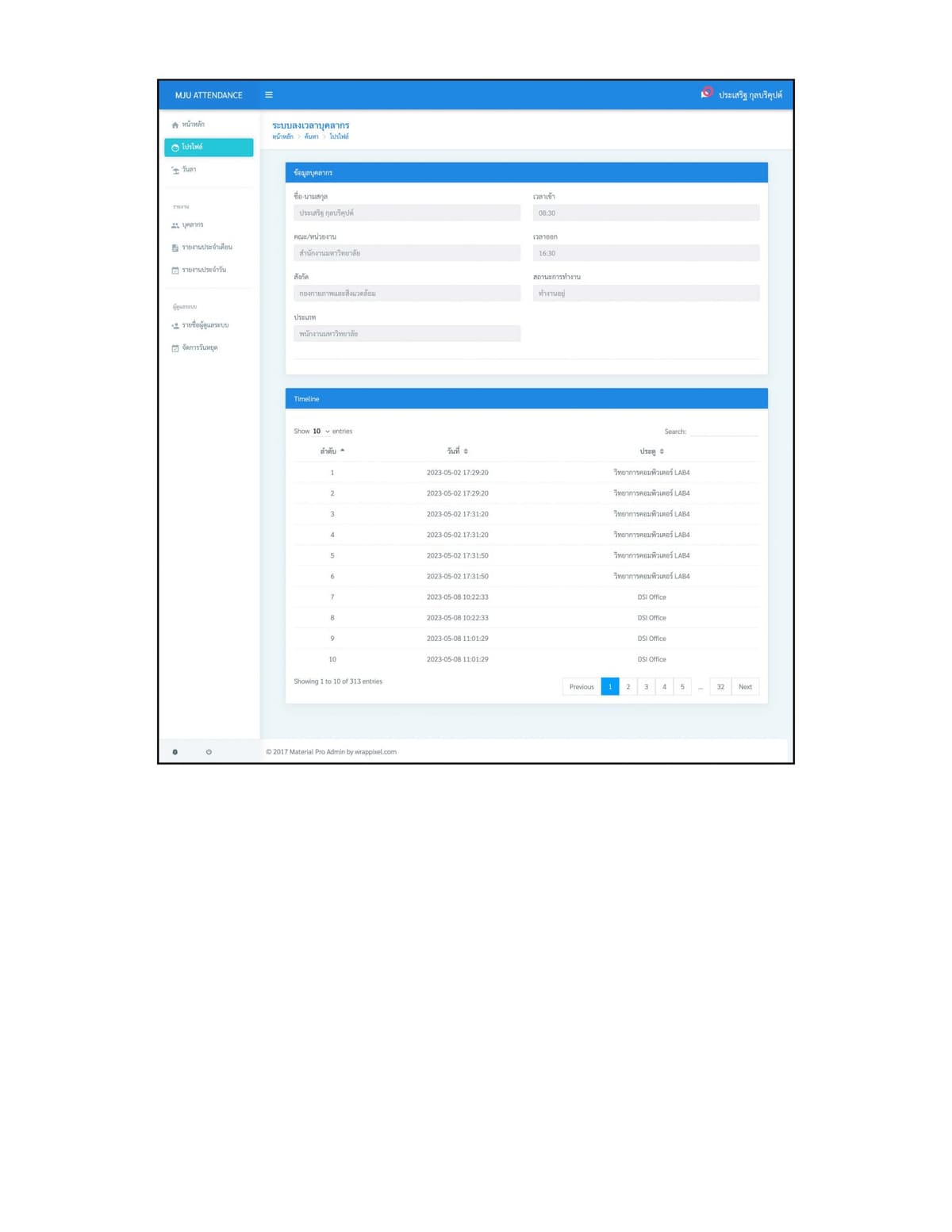
Task: Click the power icon at sidebar bottom
Action: (x=209, y=751)
